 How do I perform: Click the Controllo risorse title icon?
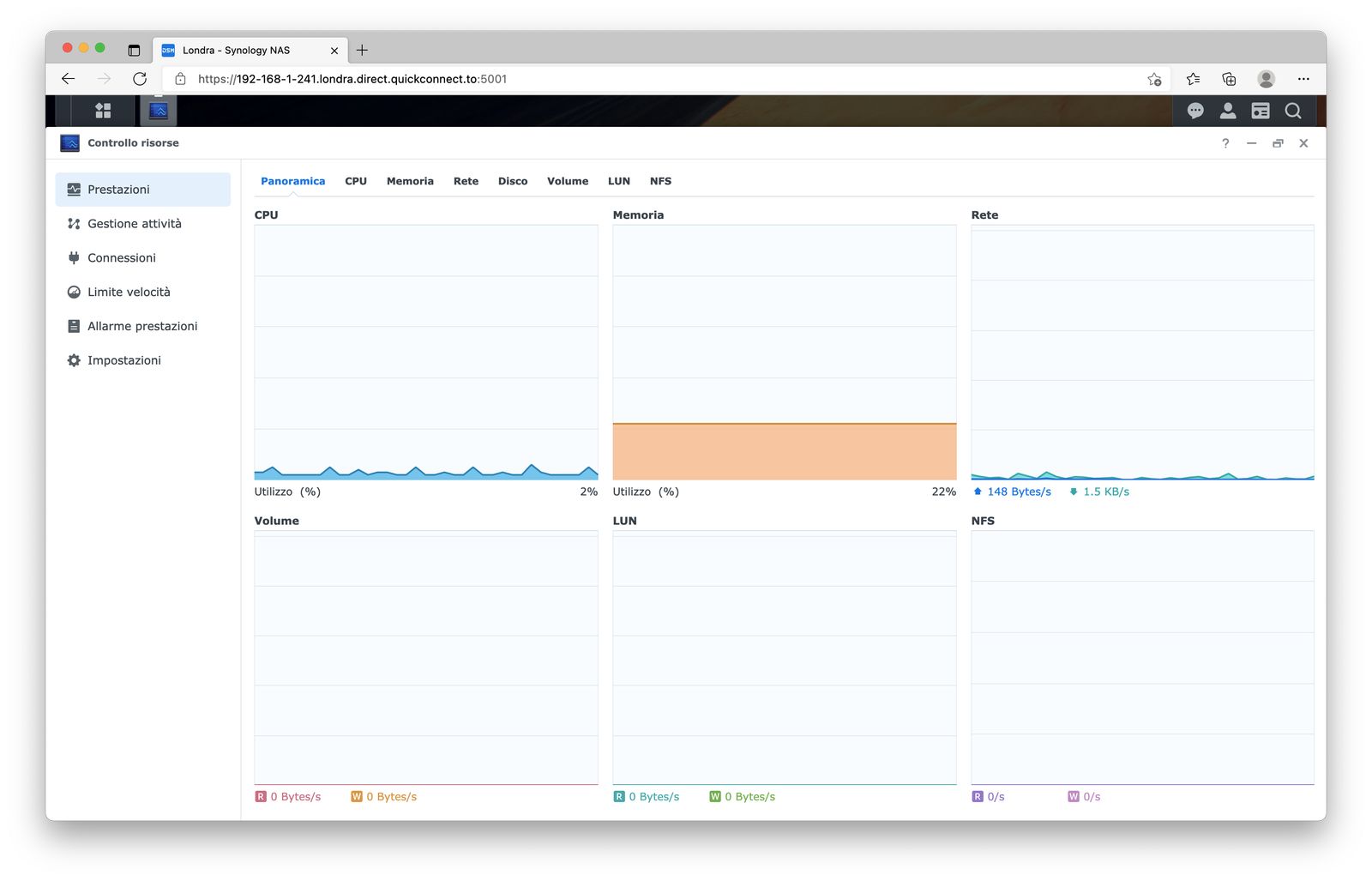[70, 143]
